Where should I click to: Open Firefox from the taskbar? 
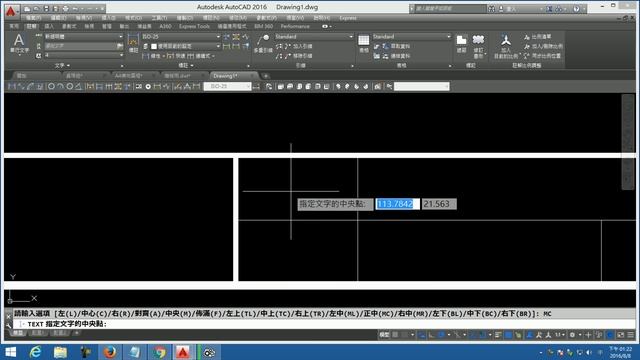(109, 352)
